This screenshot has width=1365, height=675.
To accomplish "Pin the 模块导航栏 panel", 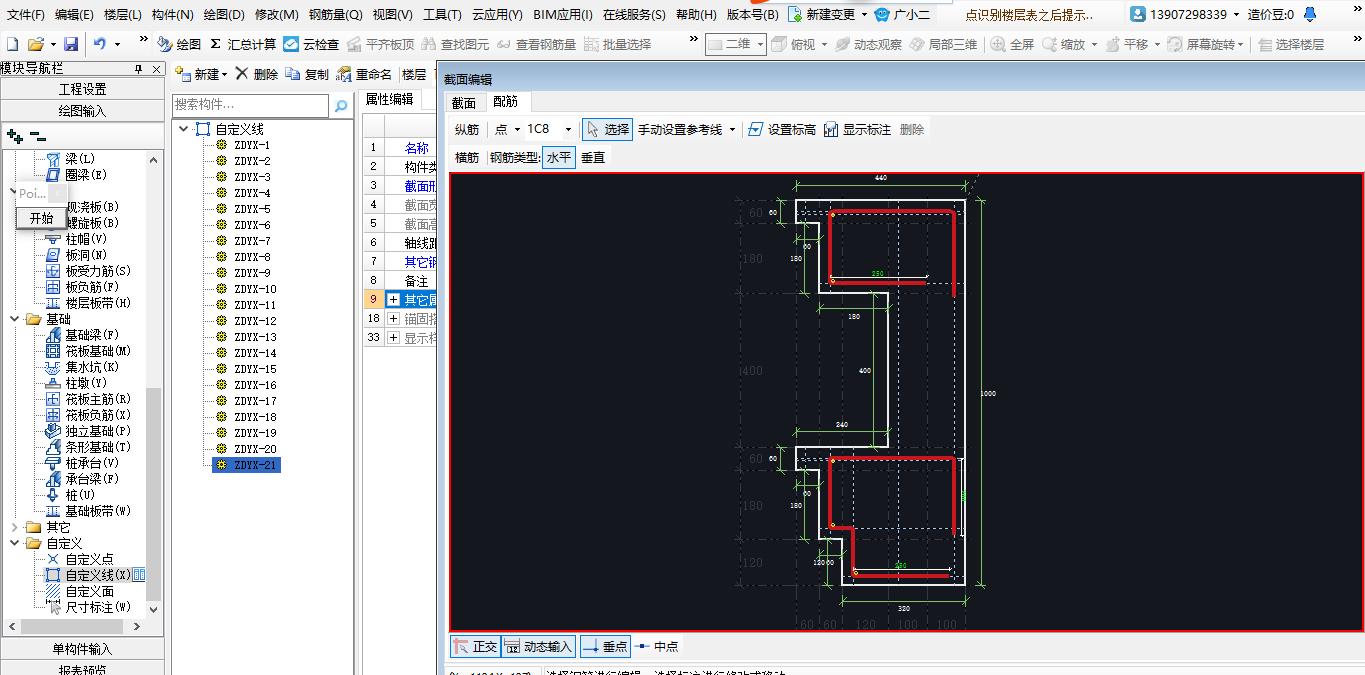I will (x=139, y=69).
